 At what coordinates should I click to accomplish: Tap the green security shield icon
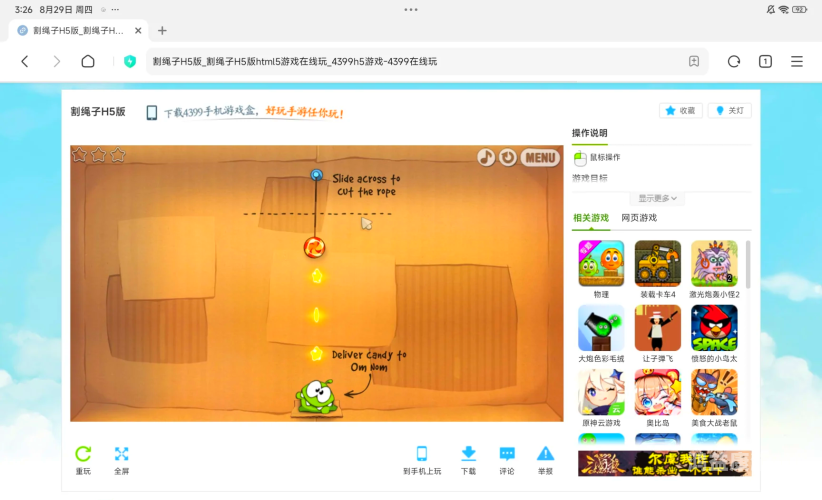click(x=129, y=61)
